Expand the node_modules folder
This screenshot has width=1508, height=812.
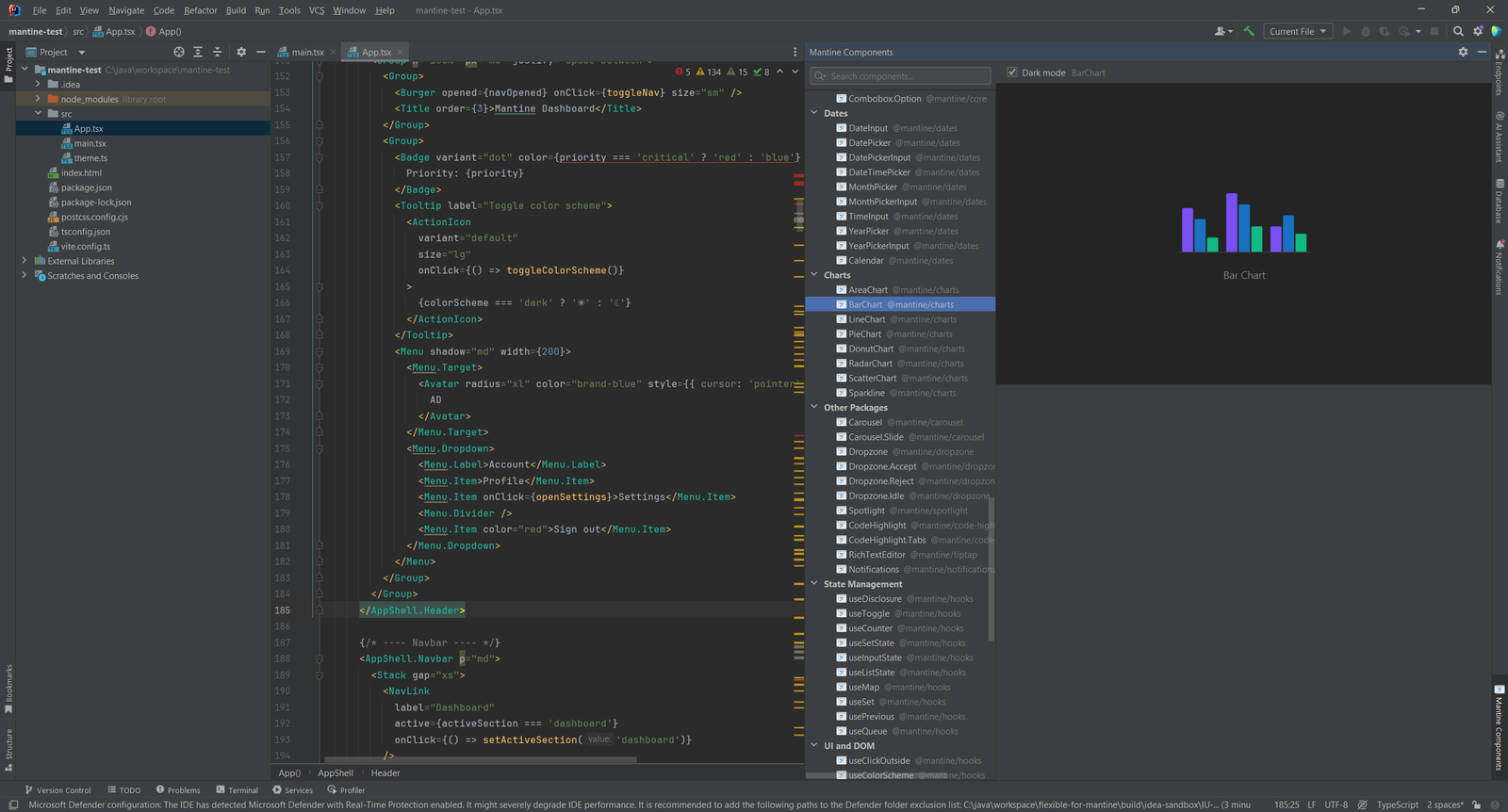click(x=38, y=99)
